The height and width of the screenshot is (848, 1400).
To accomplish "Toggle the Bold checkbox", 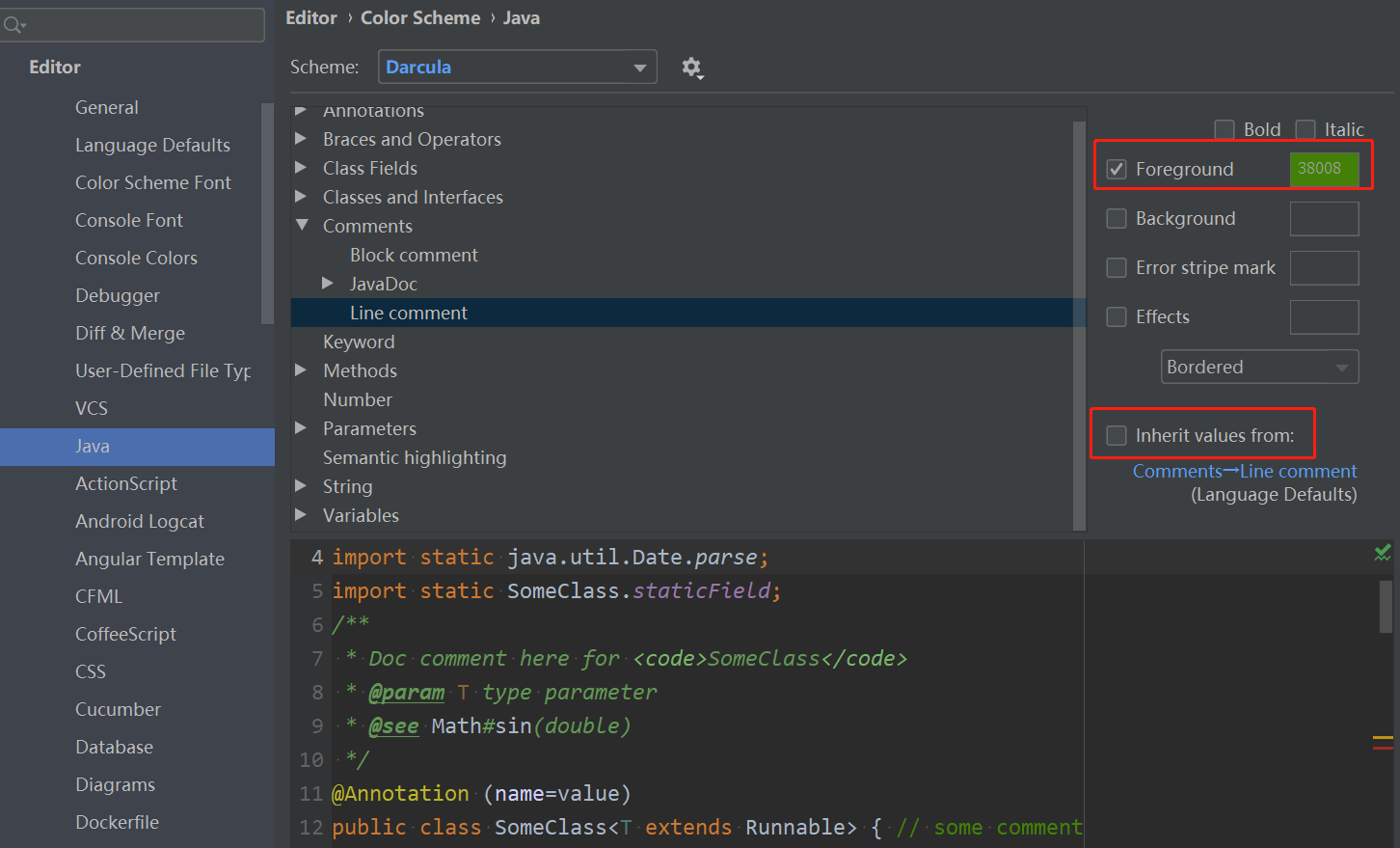I will pyautogui.click(x=1225, y=129).
